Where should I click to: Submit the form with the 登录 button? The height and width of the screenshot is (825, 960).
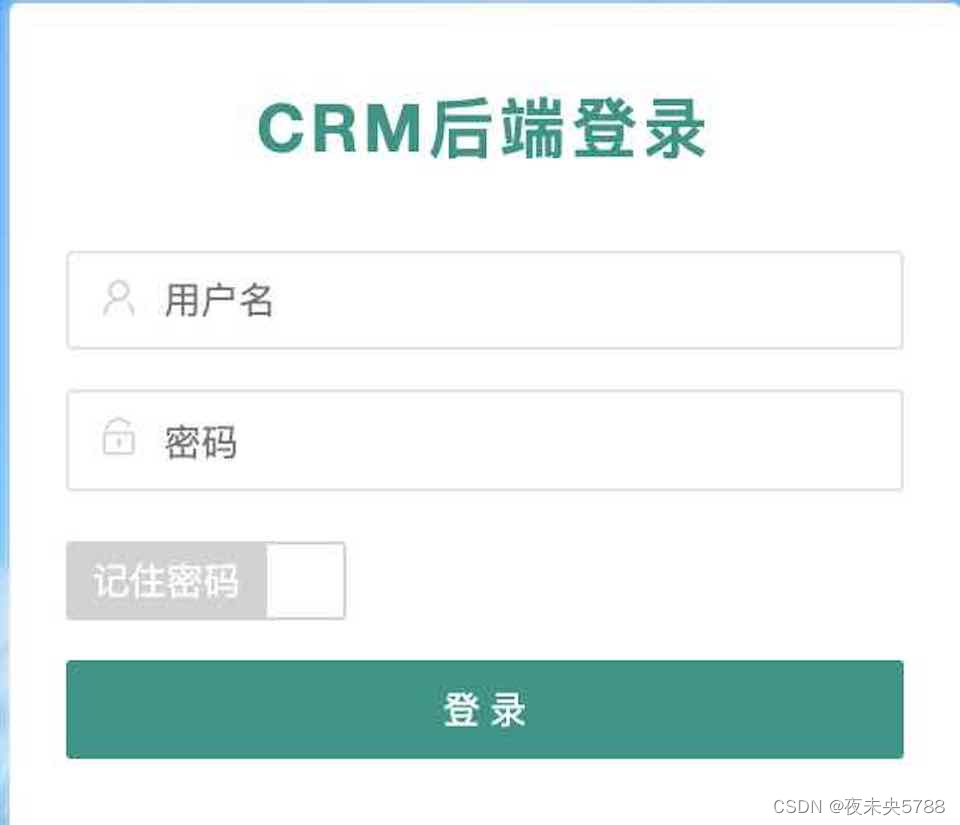pos(484,709)
